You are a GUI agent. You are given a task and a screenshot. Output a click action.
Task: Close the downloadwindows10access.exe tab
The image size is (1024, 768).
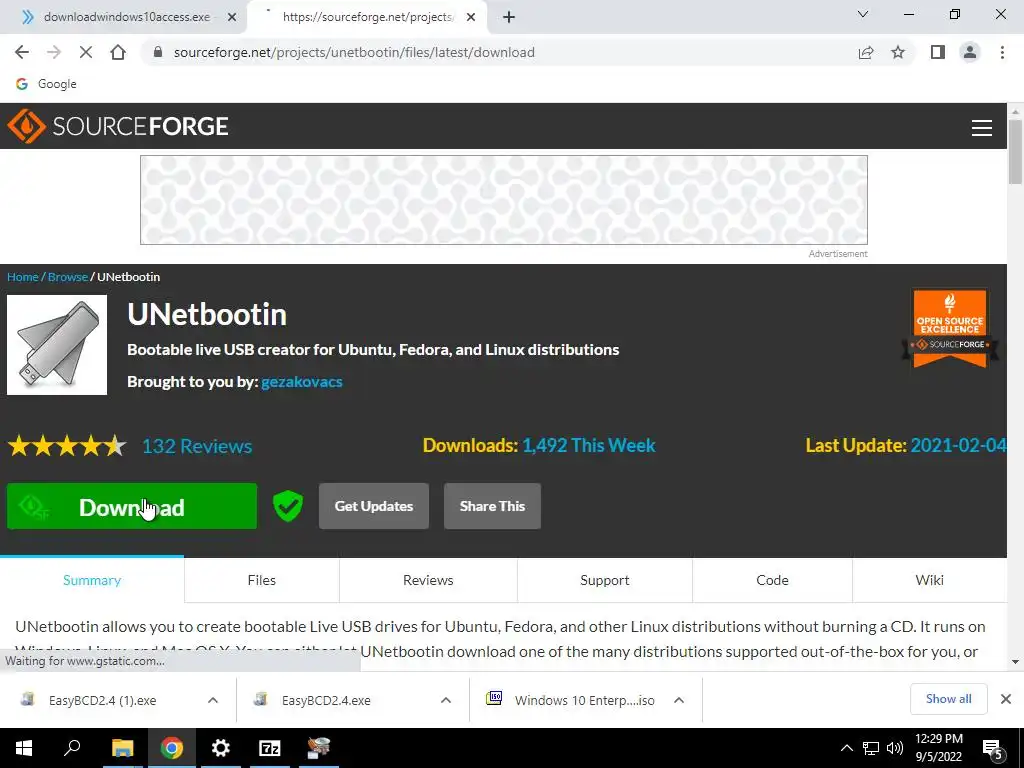[x=232, y=17]
